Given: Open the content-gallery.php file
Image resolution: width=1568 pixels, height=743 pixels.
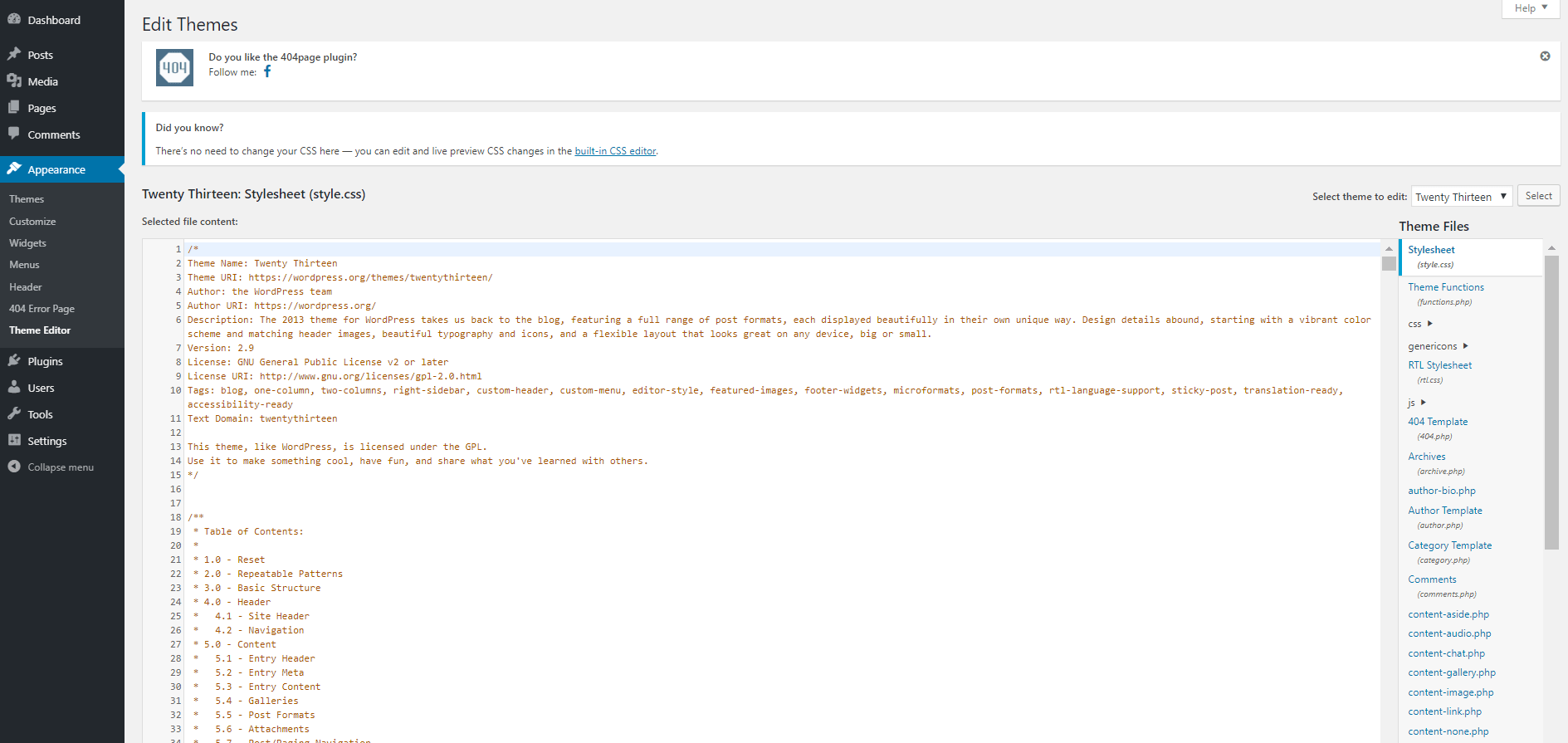Looking at the screenshot, I should [x=1452, y=672].
